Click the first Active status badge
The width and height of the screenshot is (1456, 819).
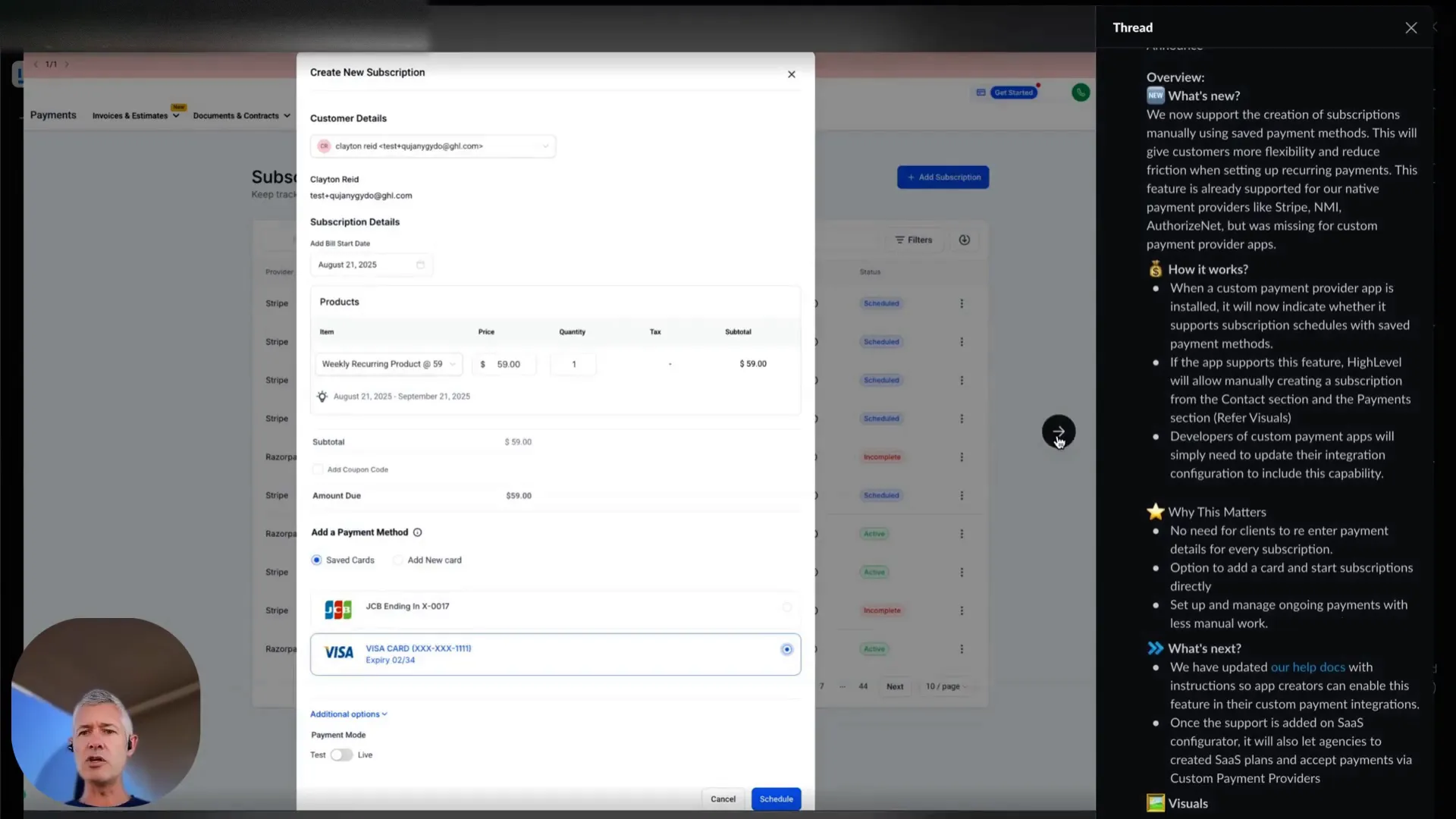click(x=874, y=534)
